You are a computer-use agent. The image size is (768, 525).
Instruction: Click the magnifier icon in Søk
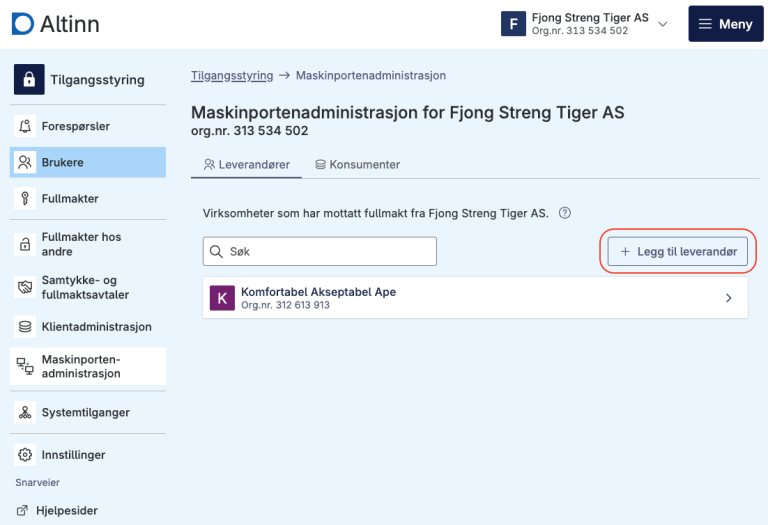click(216, 251)
